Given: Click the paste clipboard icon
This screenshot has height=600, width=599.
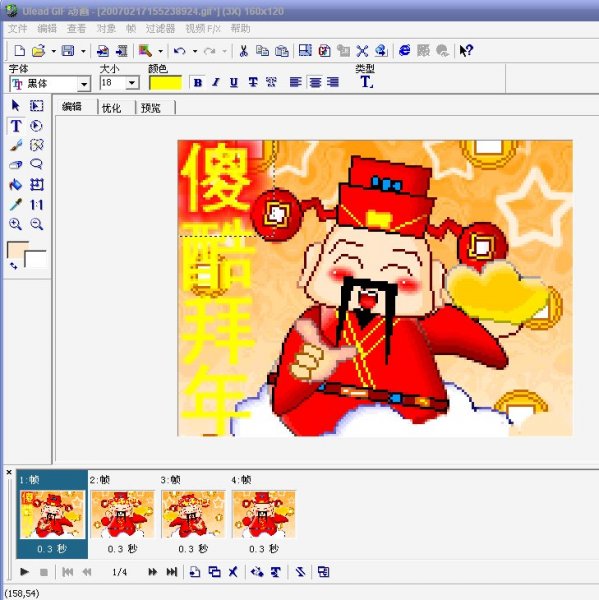Looking at the screenshot, I should 282,51.
